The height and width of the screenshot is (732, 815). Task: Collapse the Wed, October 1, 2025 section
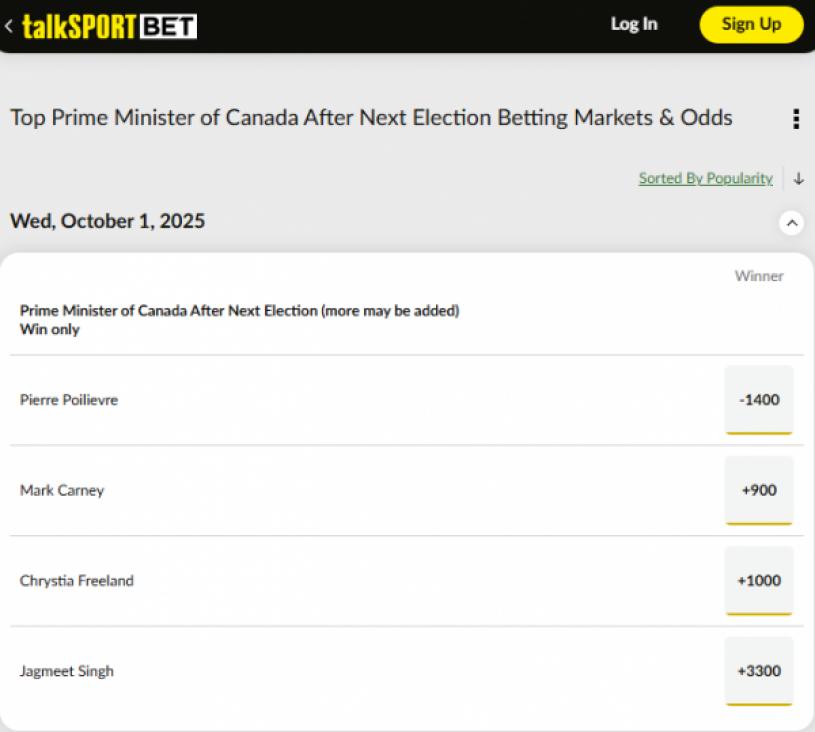[791, 223]
